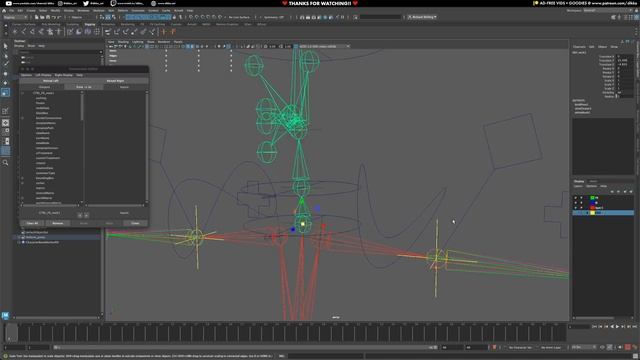640x360 pixels.
Task: Open the No Character Set dropdown
Action: (x=520, y=347)
